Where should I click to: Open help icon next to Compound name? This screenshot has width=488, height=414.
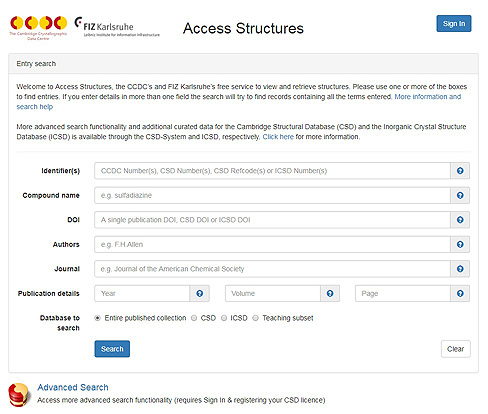point(460,195)
